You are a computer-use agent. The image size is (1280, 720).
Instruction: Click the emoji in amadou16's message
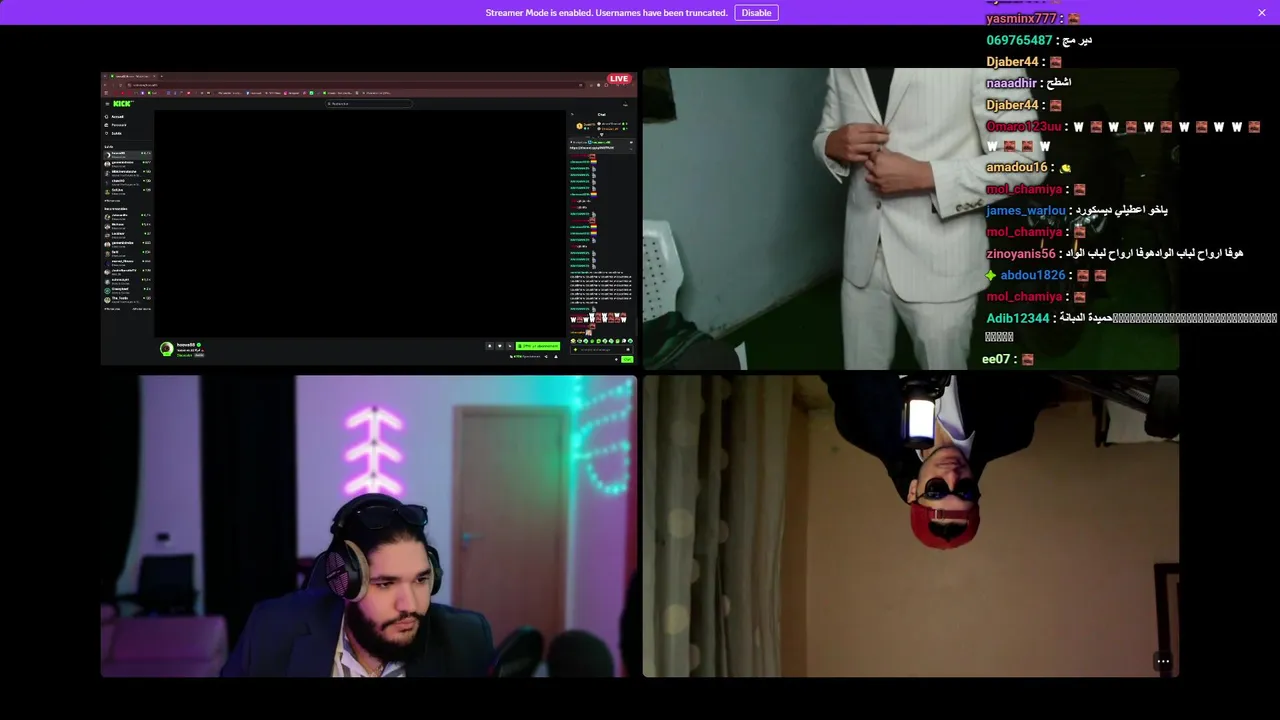tap(1066, 168)
